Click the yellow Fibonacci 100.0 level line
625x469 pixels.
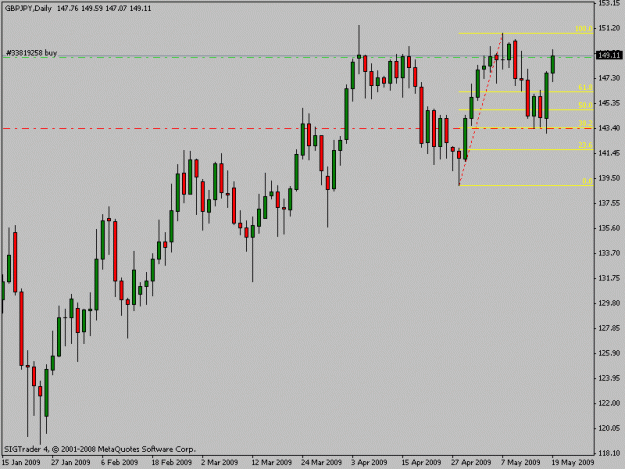(x=526, y=33)
